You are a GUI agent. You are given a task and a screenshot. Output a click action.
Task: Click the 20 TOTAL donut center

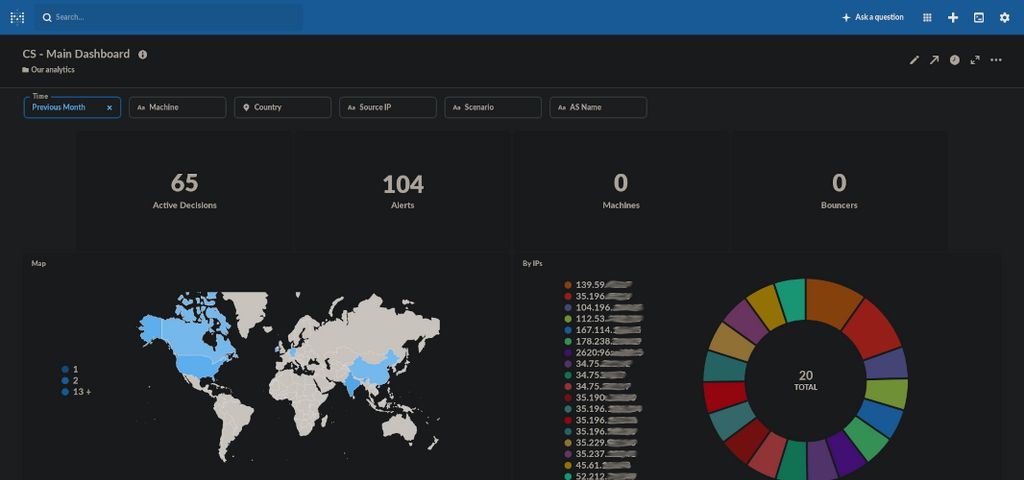click(x=806, y=380)
